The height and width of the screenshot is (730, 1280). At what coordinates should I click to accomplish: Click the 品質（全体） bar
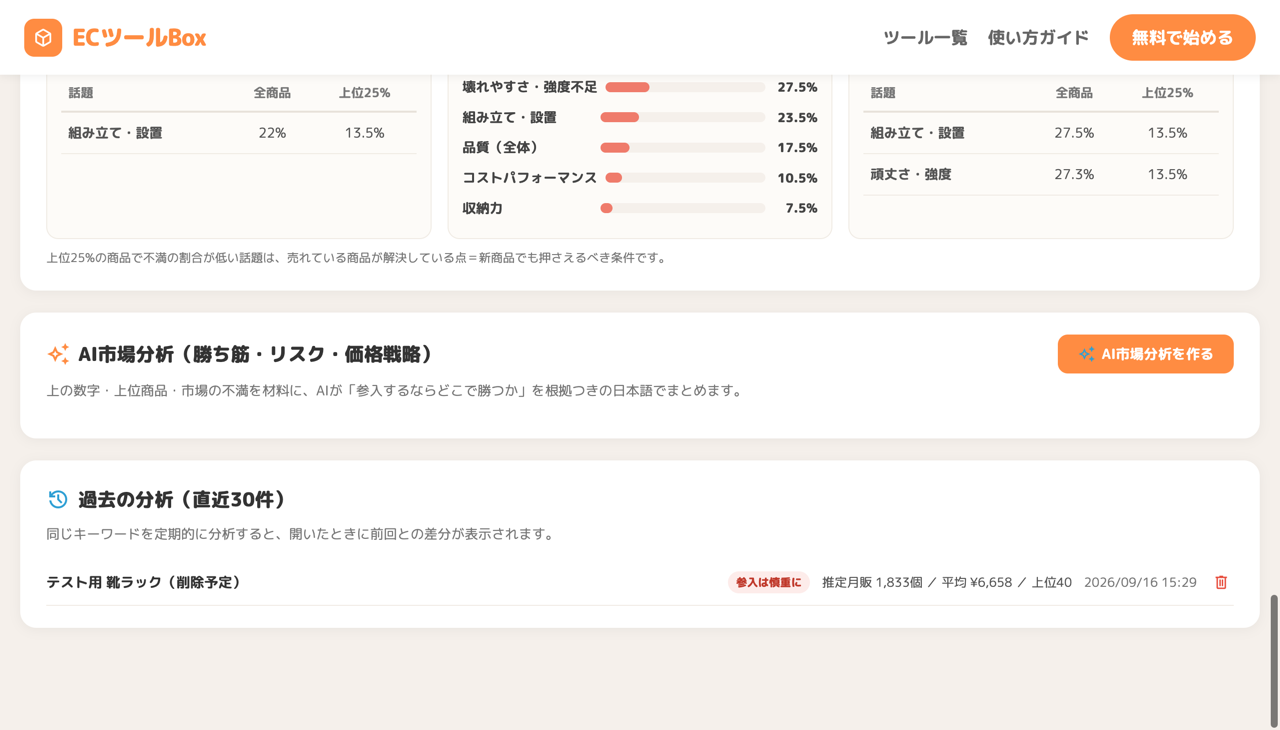click(x=682, y=147)
